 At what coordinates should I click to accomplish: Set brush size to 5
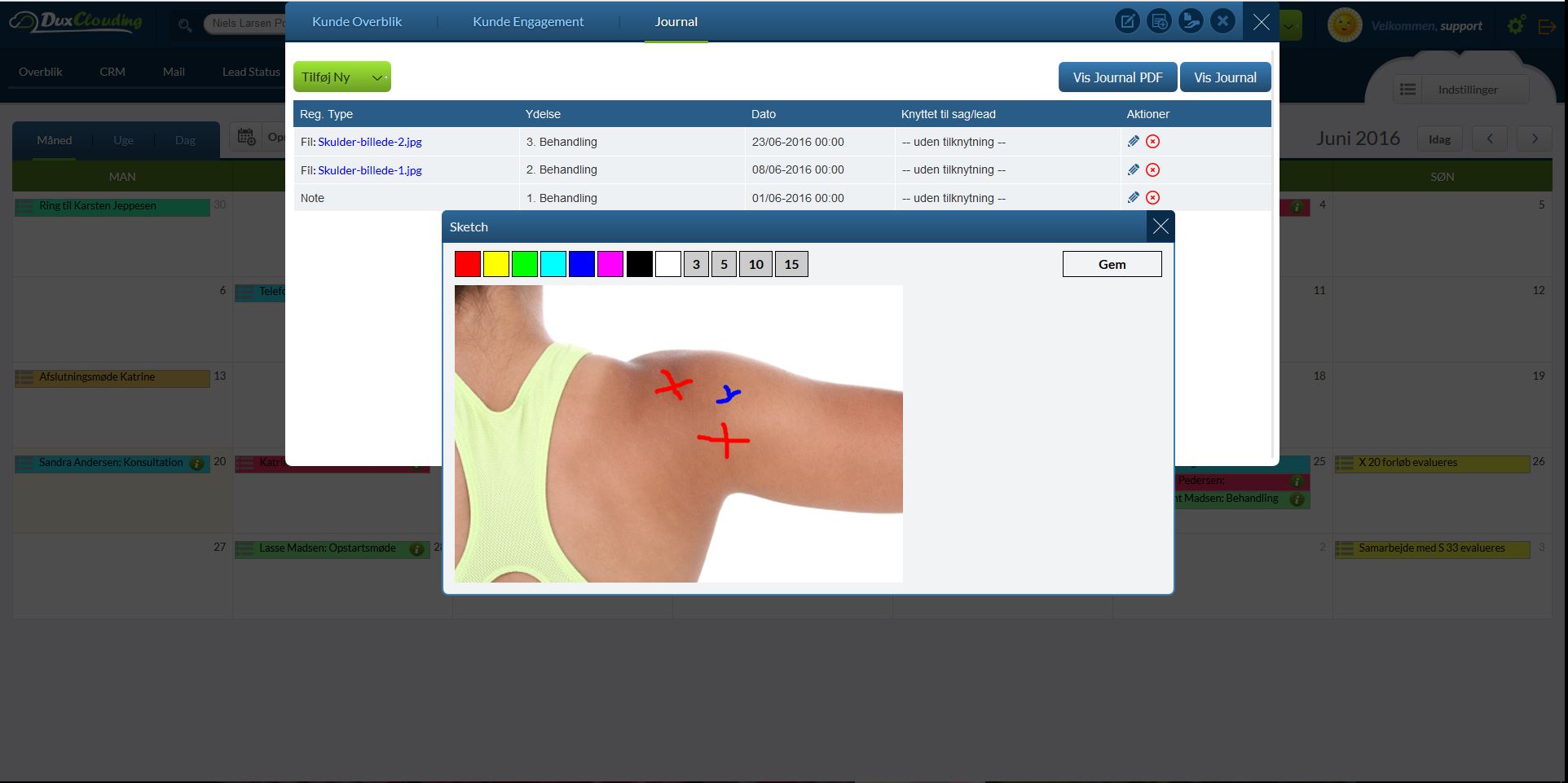coord(724,264)
